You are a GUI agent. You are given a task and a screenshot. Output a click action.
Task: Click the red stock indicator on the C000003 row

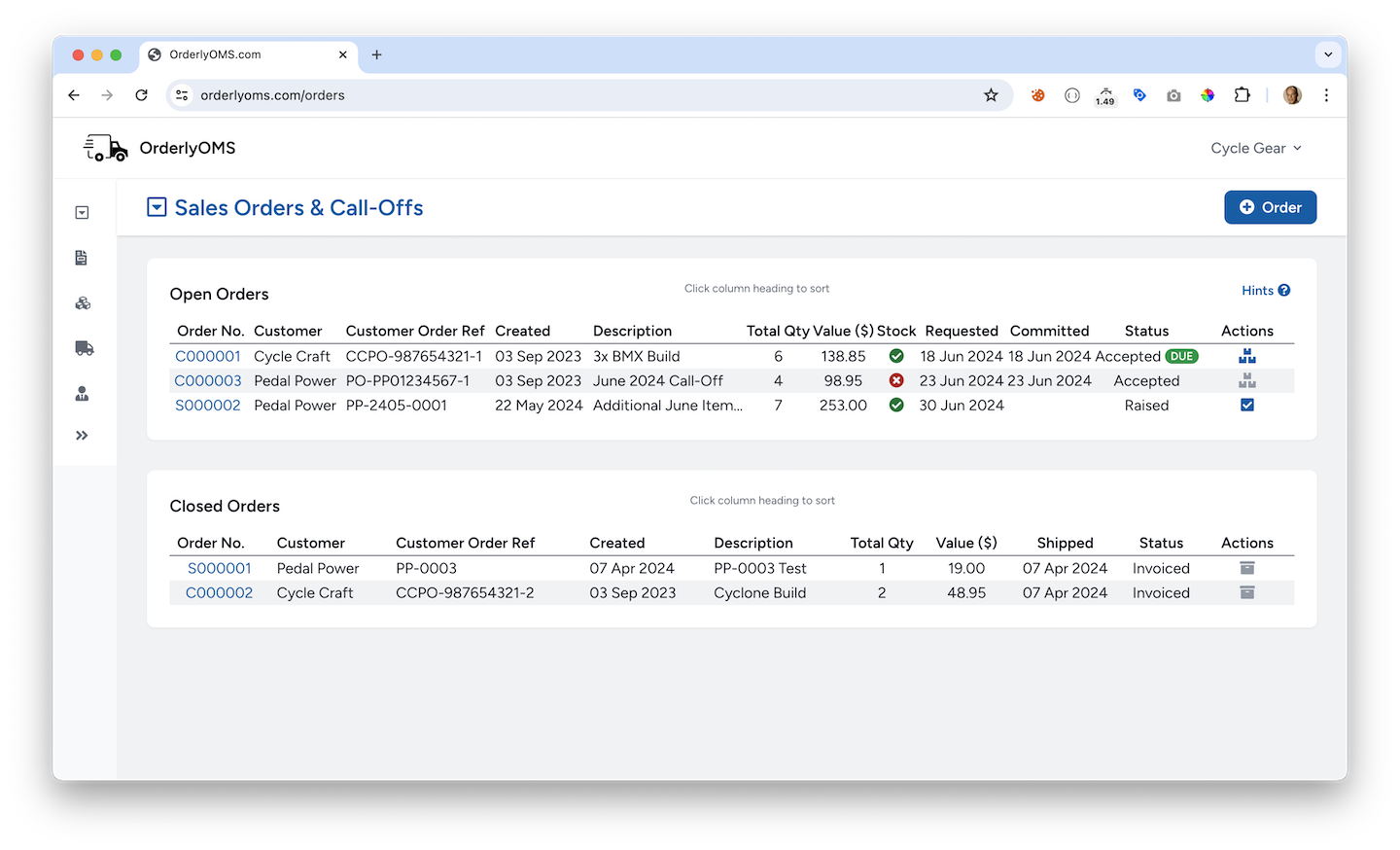(896, 380)
